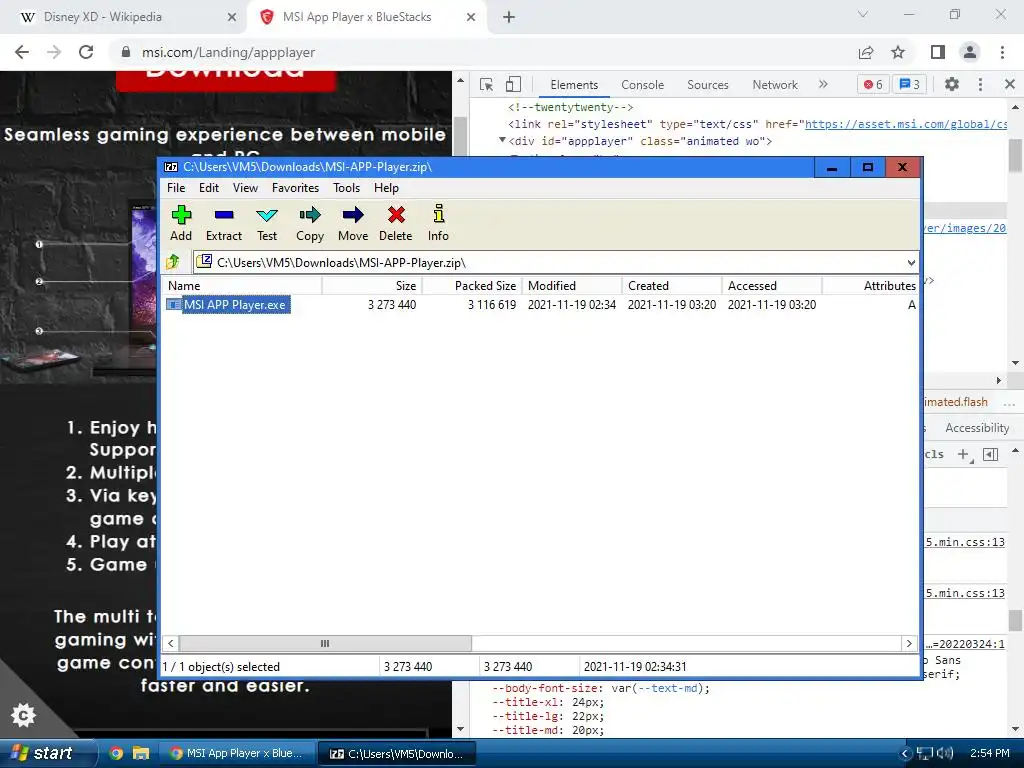Close the Disney XD Wikipedia tab

pyautogui.click(x=232, y=18)
